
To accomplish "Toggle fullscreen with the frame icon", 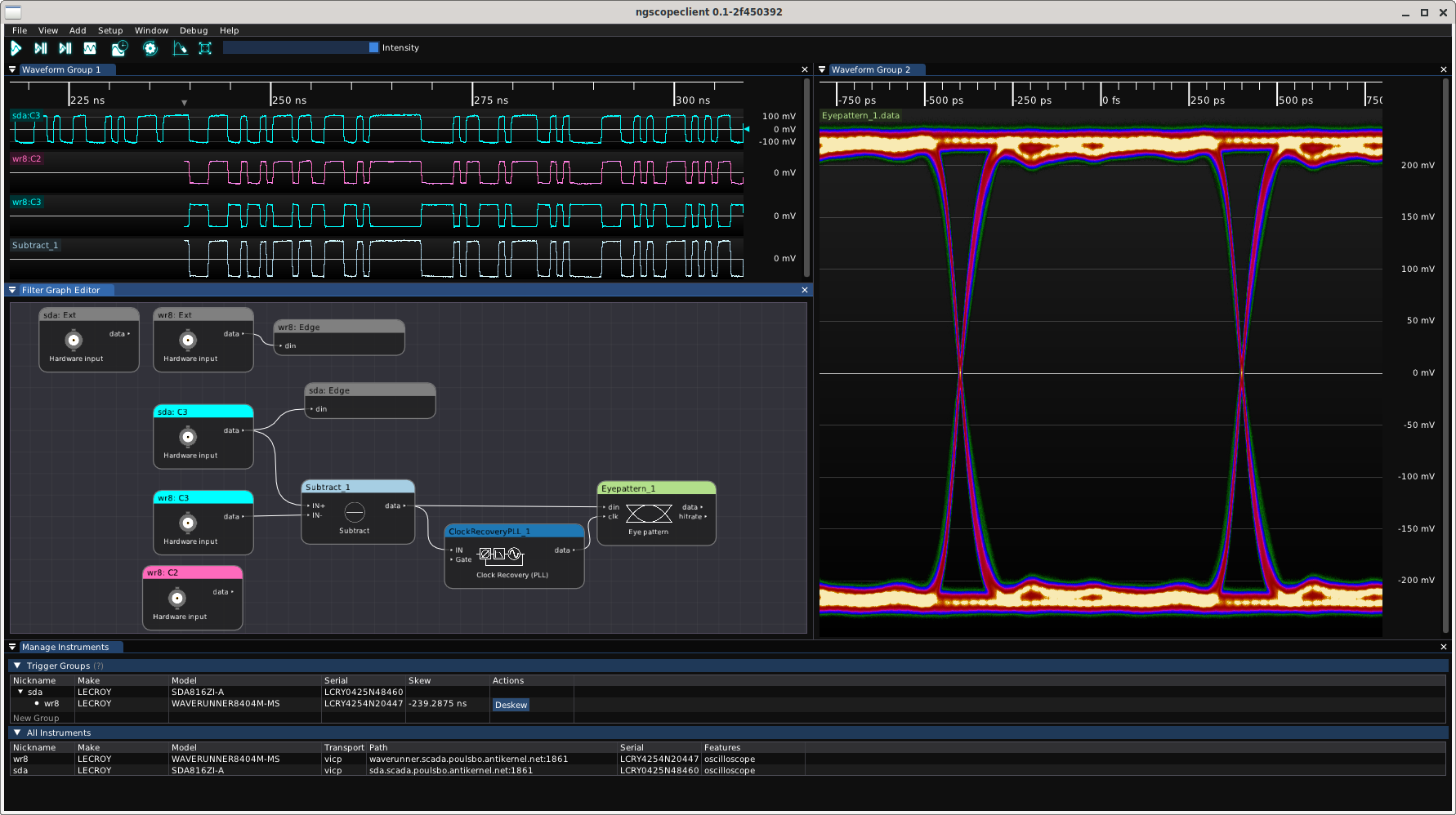I will [x=205, y=48].
